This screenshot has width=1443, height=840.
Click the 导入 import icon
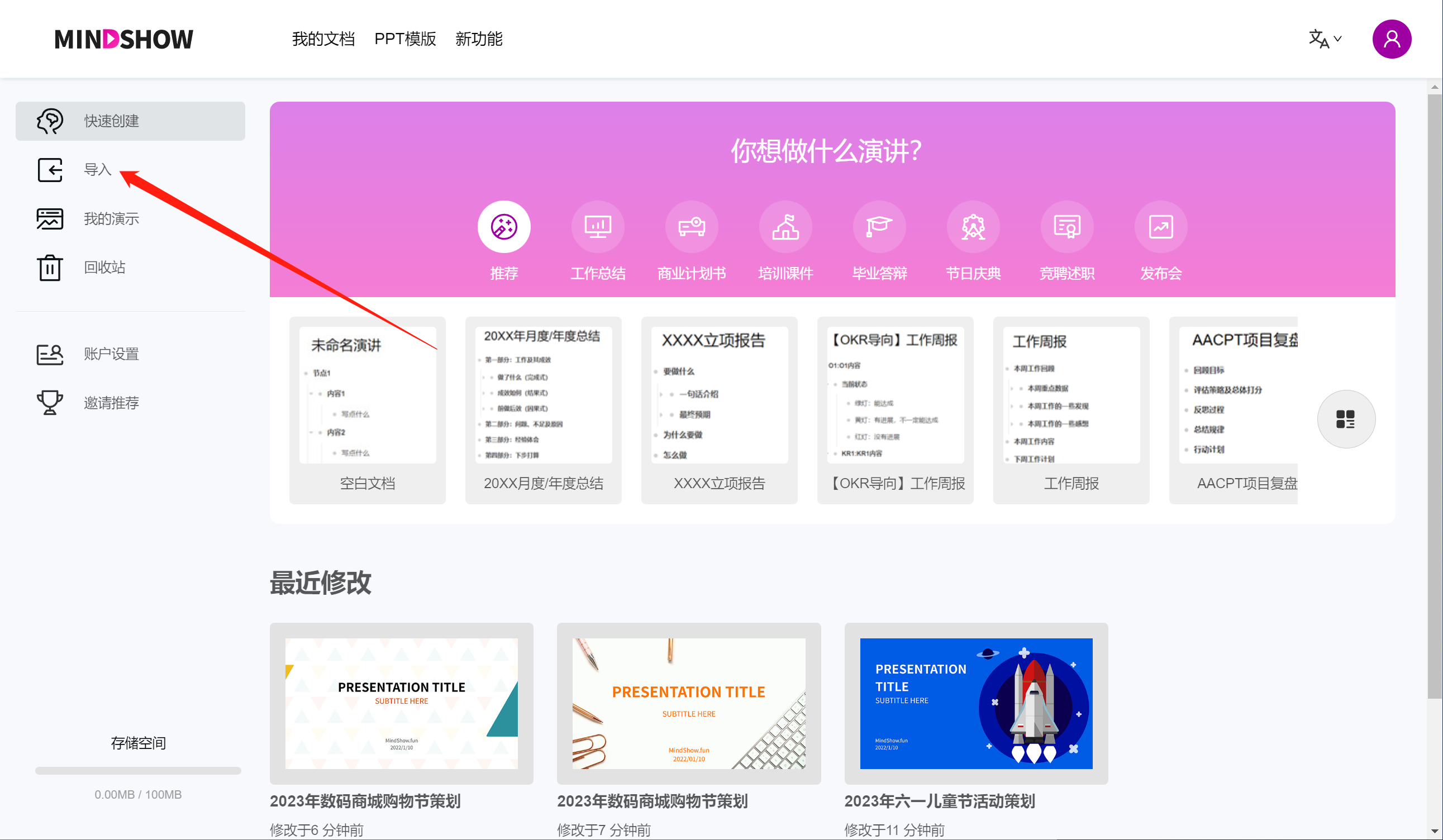coord(50,170)
